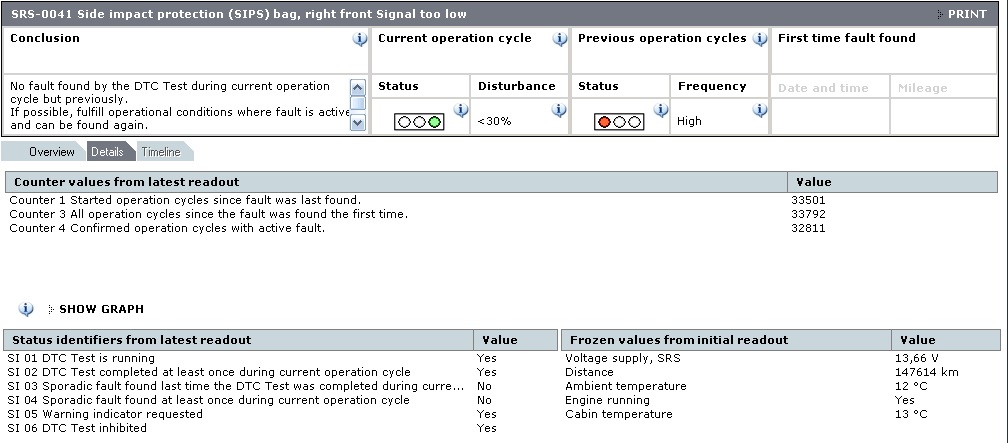
Task: Switch to the Overview tab
Action: pyautogui.click(x=50, y=152)
